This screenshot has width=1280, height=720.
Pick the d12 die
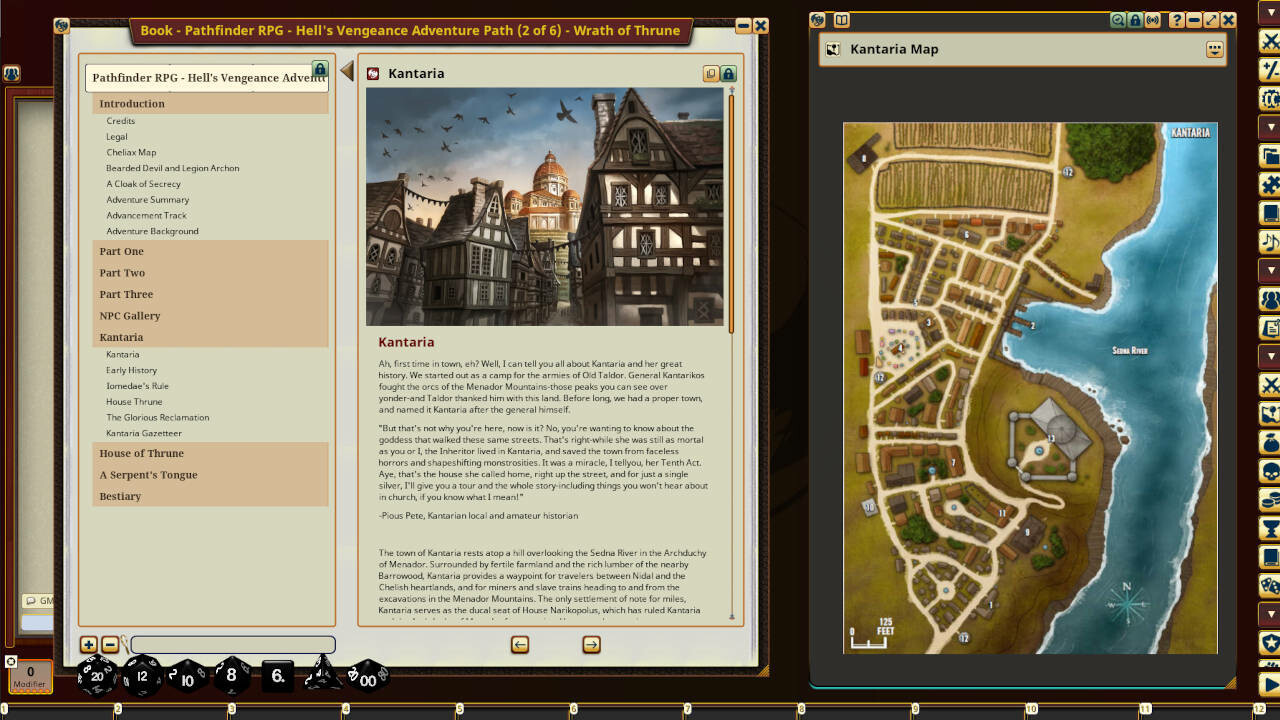142,677
